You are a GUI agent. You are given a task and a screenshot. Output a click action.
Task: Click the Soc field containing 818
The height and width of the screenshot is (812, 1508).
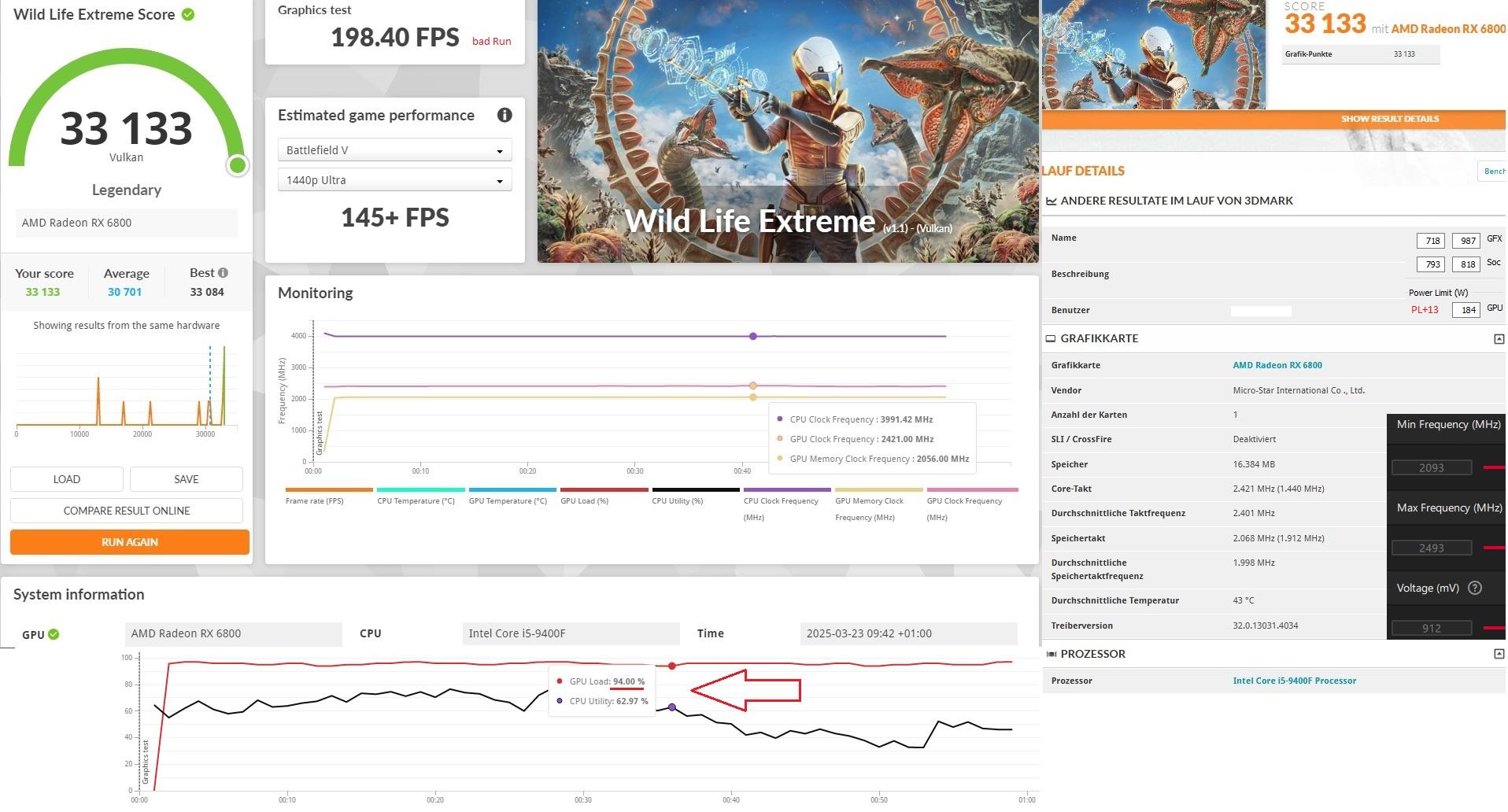point(1467,264)
